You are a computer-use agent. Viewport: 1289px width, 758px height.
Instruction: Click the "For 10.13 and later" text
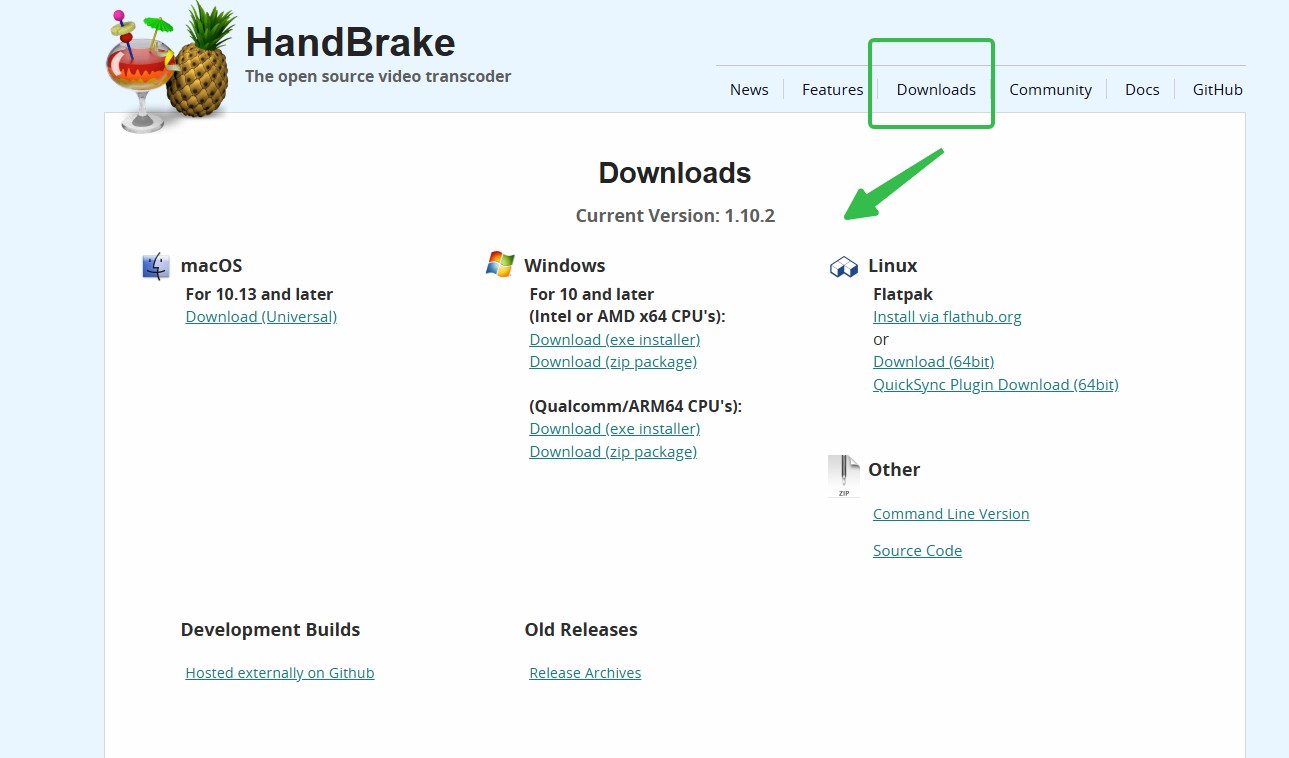[259, 295]
